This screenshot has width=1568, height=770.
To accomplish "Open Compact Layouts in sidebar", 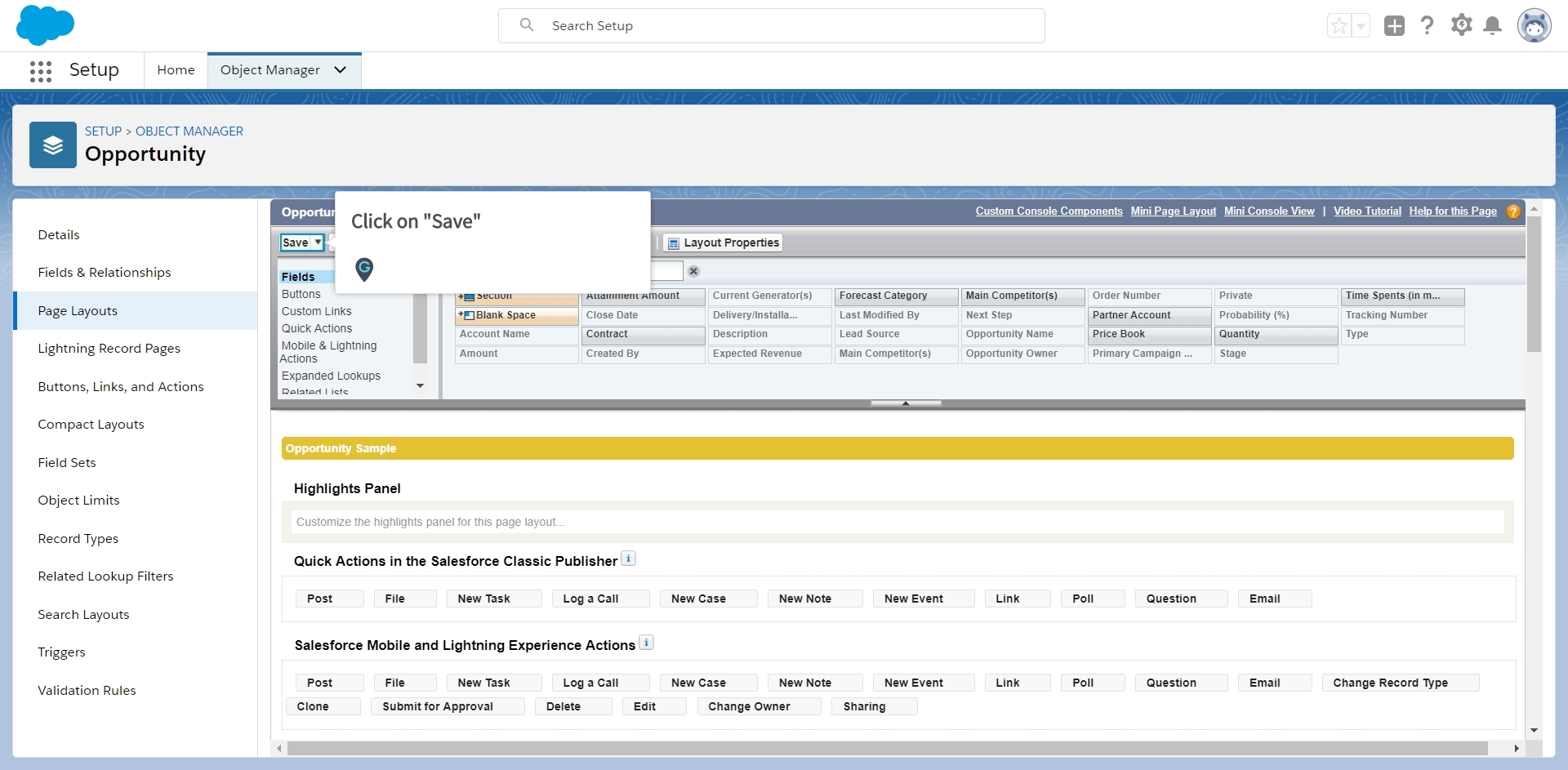I will click(x=91, y=425).
